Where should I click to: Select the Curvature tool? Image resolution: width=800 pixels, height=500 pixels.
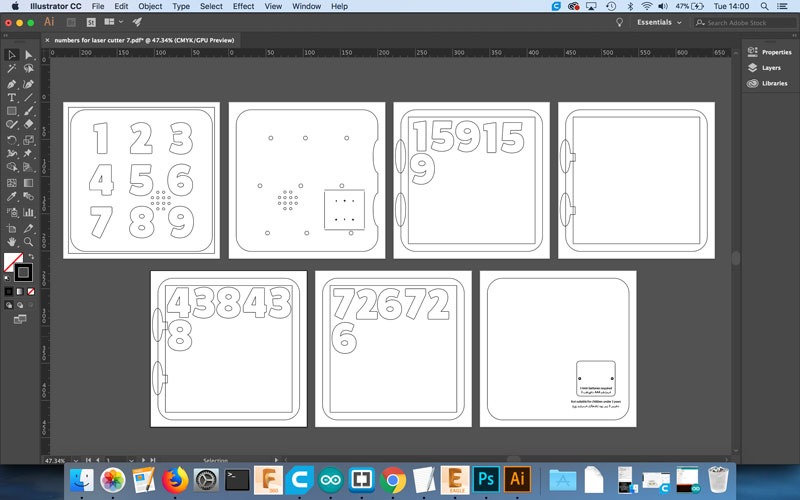coord(29,84)
